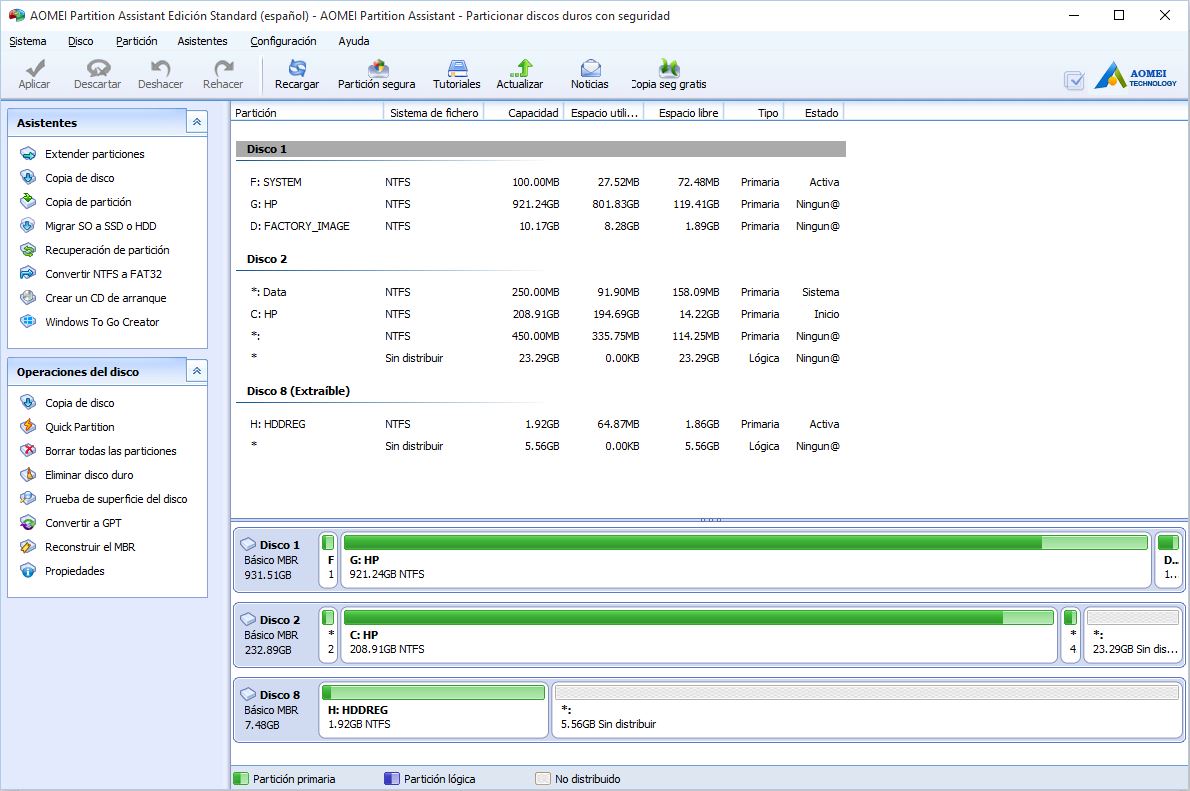Select H: HDDREG block in disk map
Image resolution: width=1190 pixels, height=791 pixels.
tap(433, 710)
